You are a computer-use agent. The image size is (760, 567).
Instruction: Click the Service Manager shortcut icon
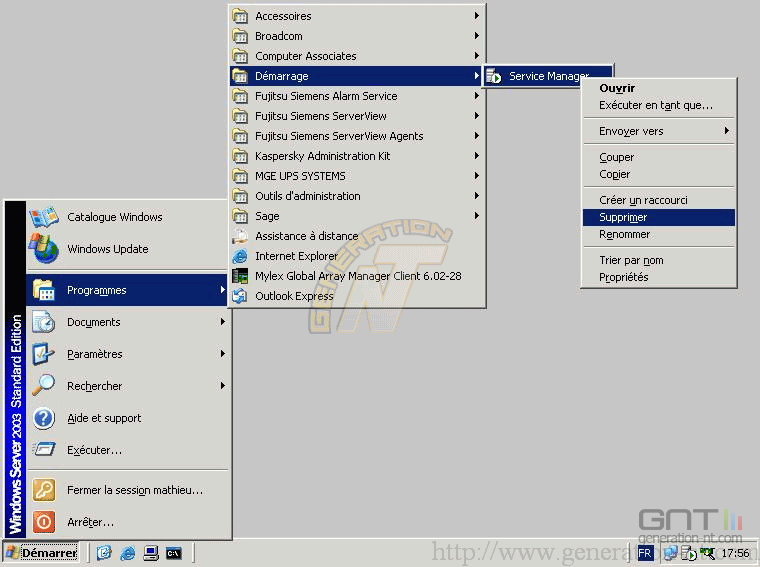point(493,76)
